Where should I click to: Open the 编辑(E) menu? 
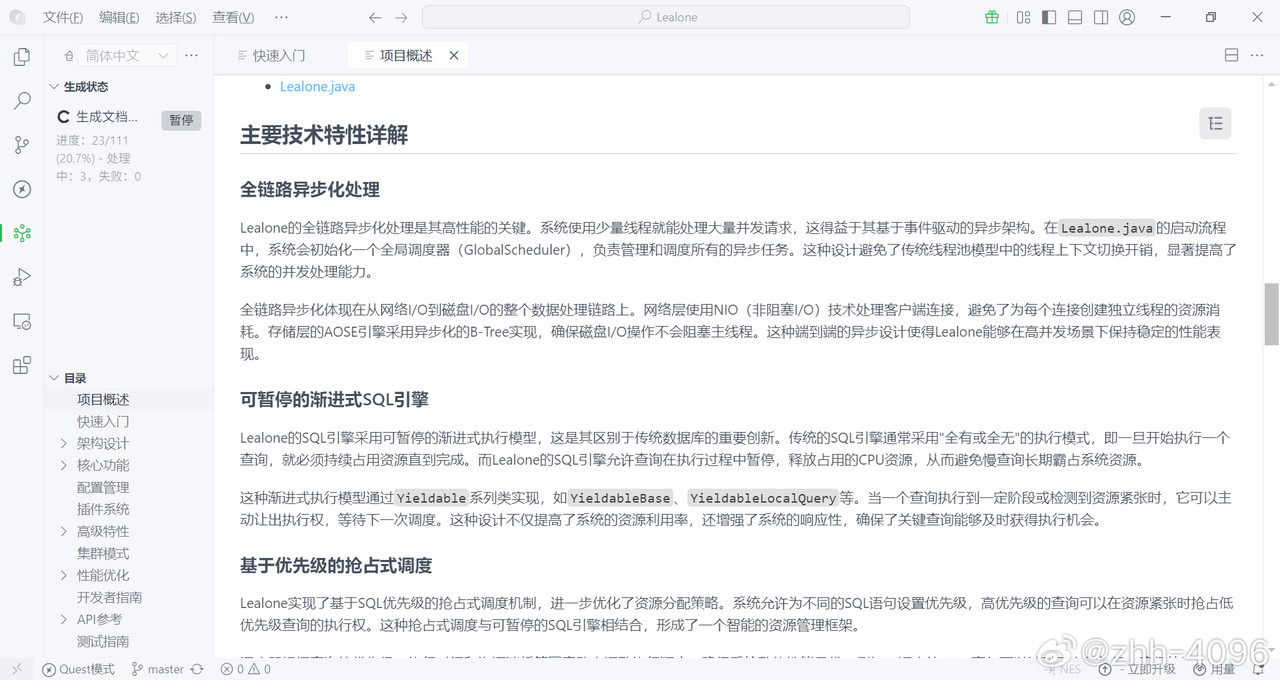coord(120,17)
